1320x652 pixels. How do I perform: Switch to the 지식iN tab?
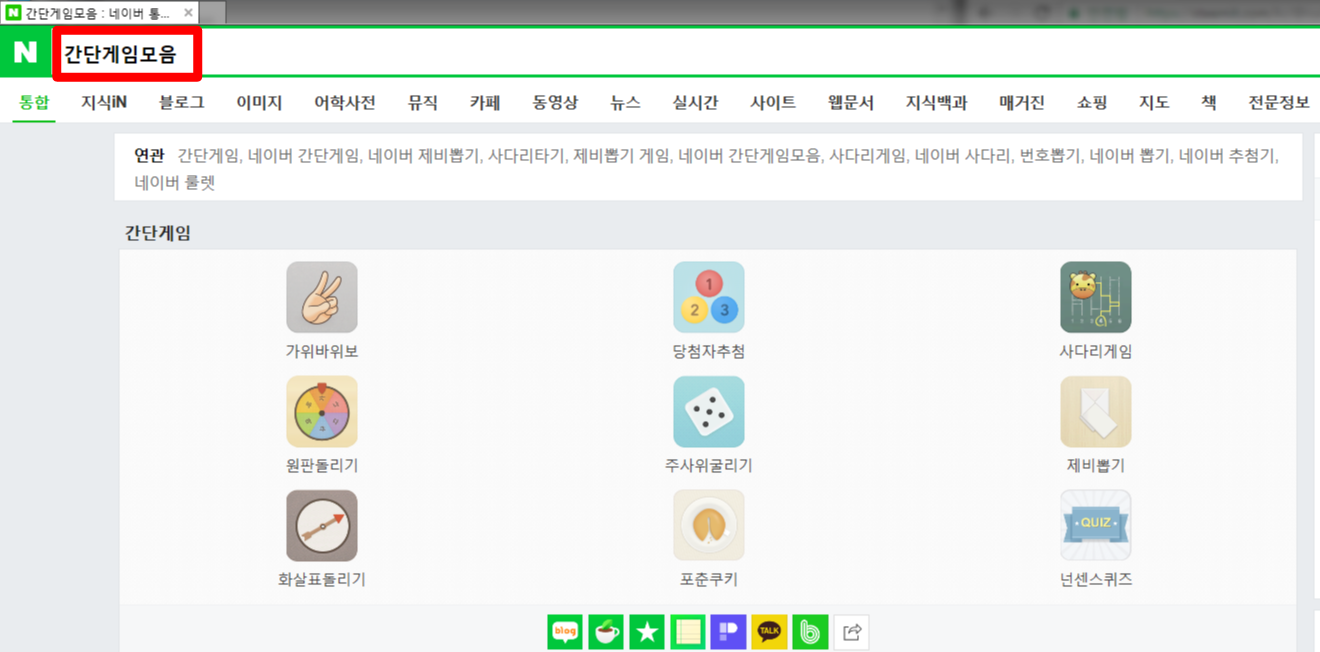104,102
